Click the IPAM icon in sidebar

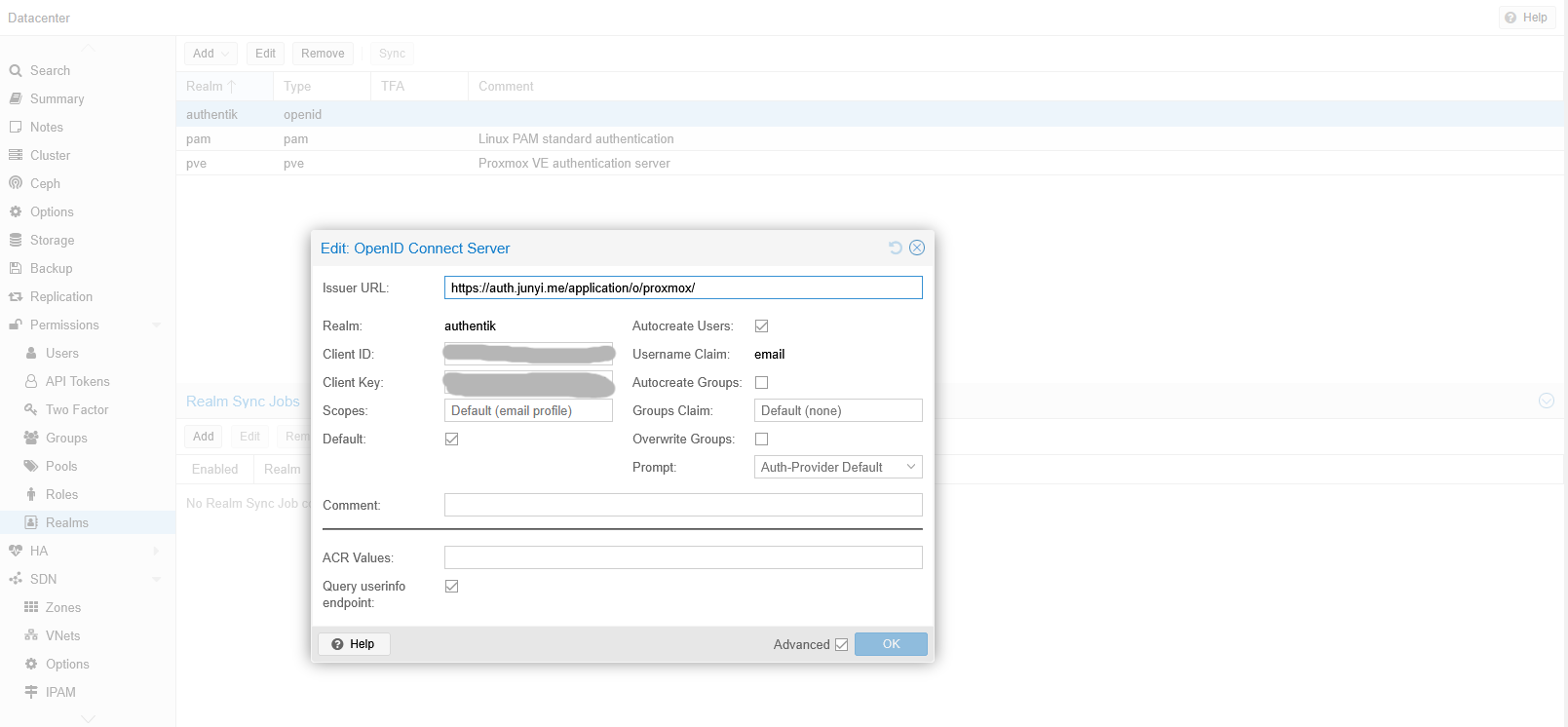[x=31, y=692]
